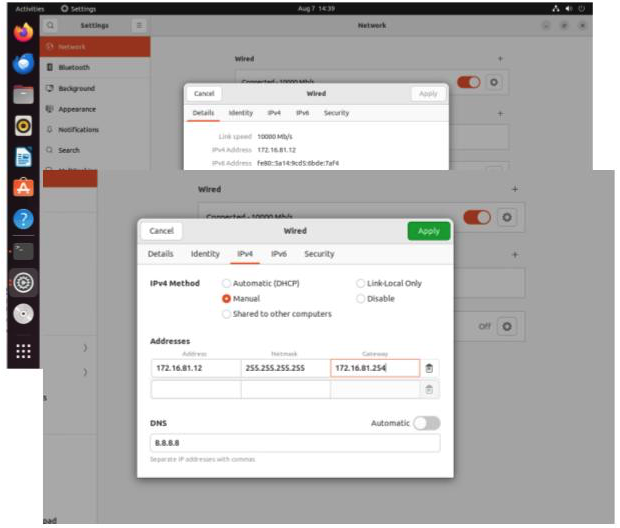Viewport: 620px width, 528px height.
Task: Launch Thunderbird mail from the dock
Action: (x=23, y=63)
